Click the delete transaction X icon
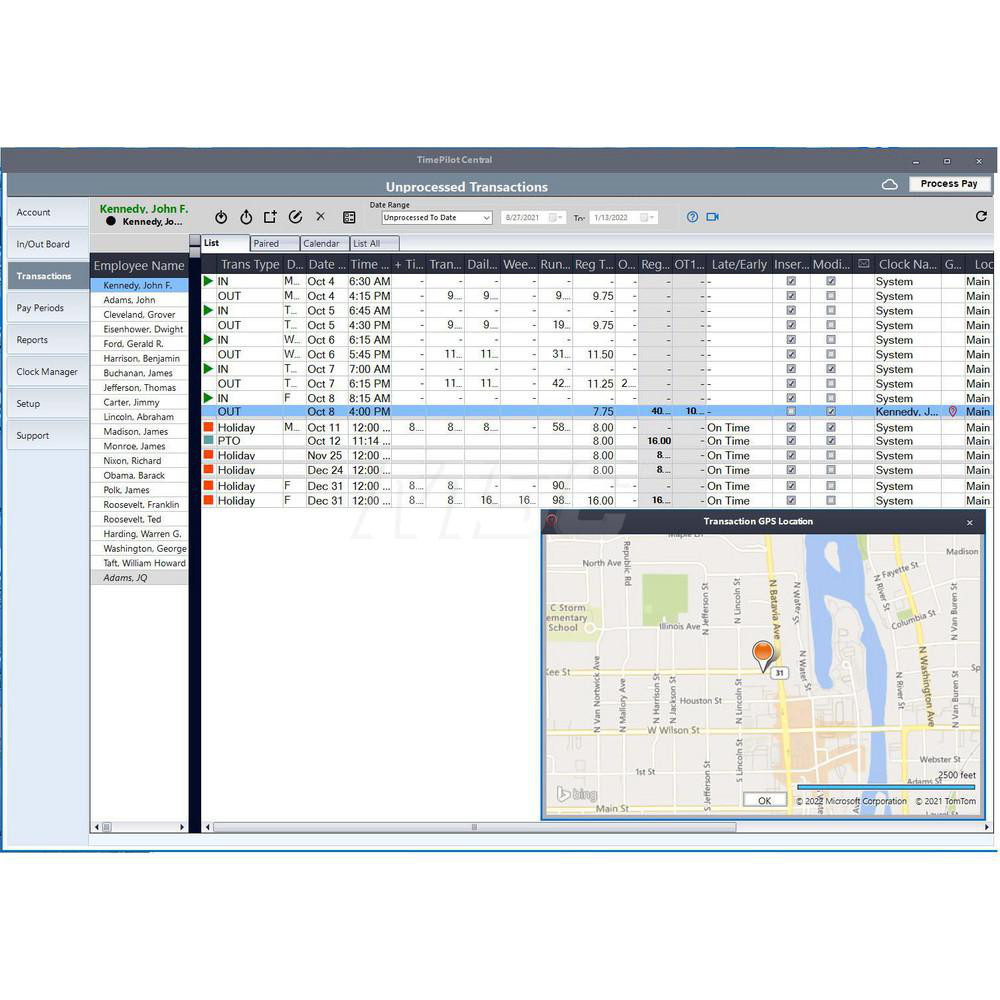This screenshot has height=1000, width=1000. [x=320, y=217]
